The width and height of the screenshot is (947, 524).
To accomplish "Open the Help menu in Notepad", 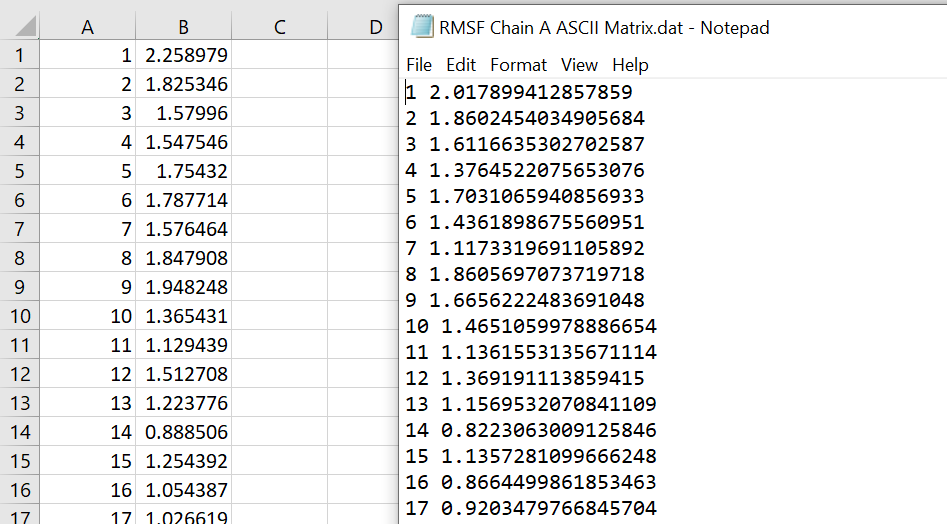I will click(x=630, y=65).
